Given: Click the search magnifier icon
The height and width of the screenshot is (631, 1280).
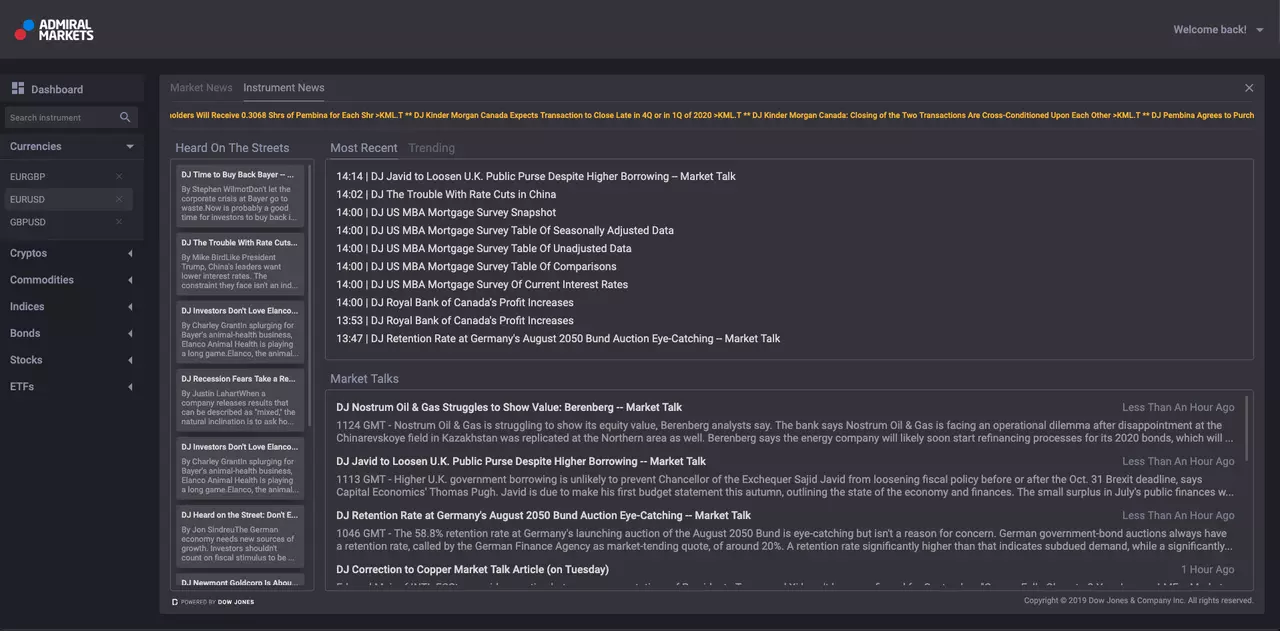Looking at the screenshot, I should tap(125, 117).
